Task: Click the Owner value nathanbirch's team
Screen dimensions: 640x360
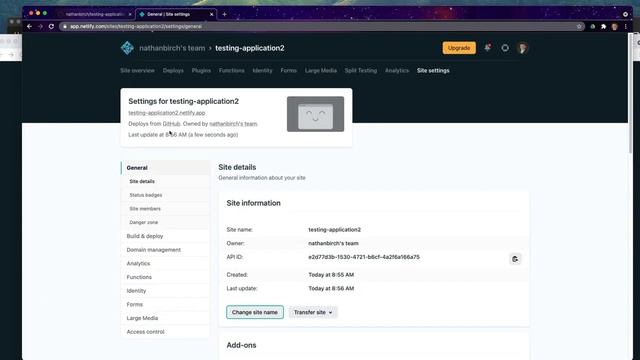Action: click(333, 243)
